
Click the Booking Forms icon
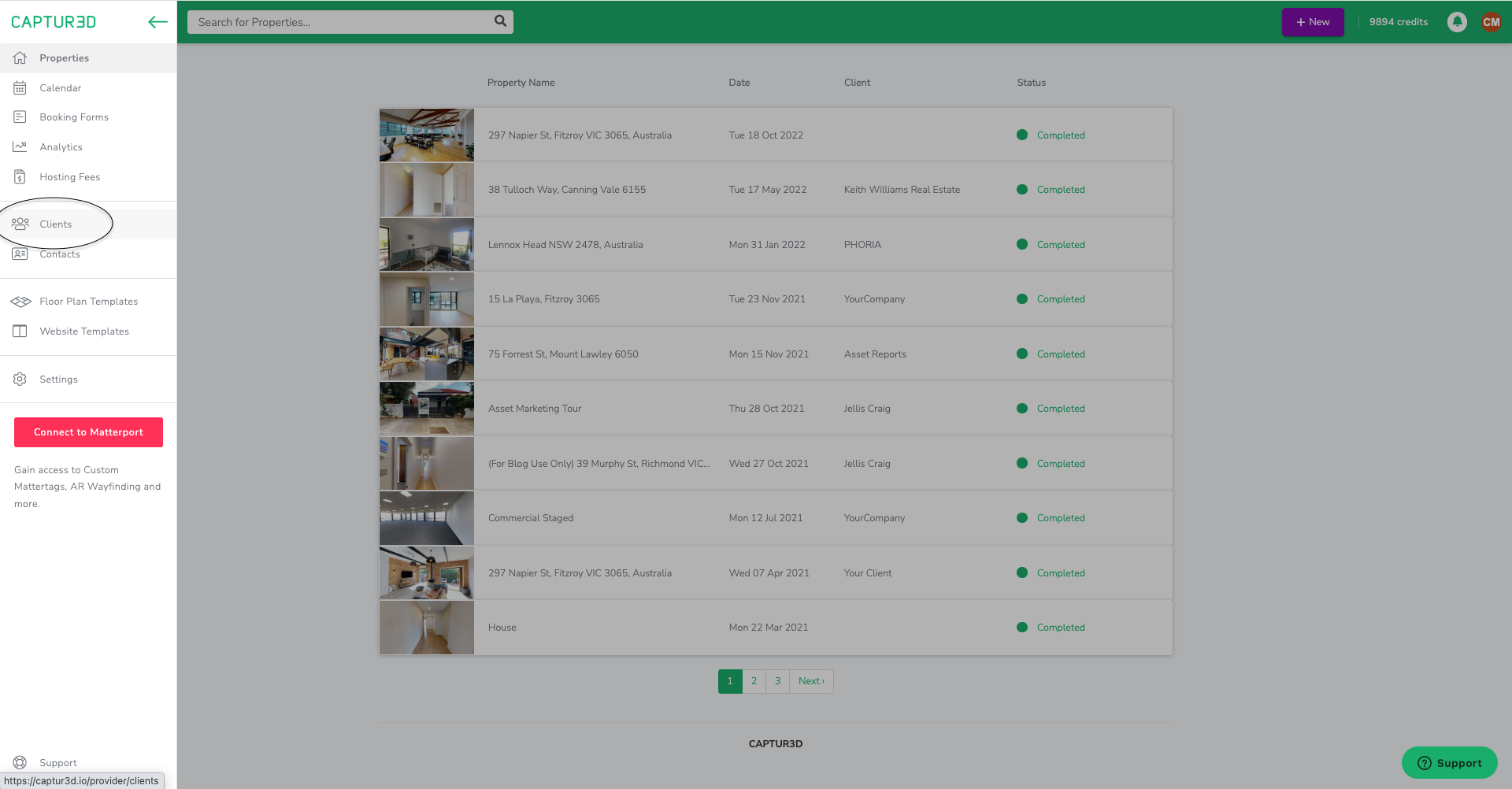(20, 117)
